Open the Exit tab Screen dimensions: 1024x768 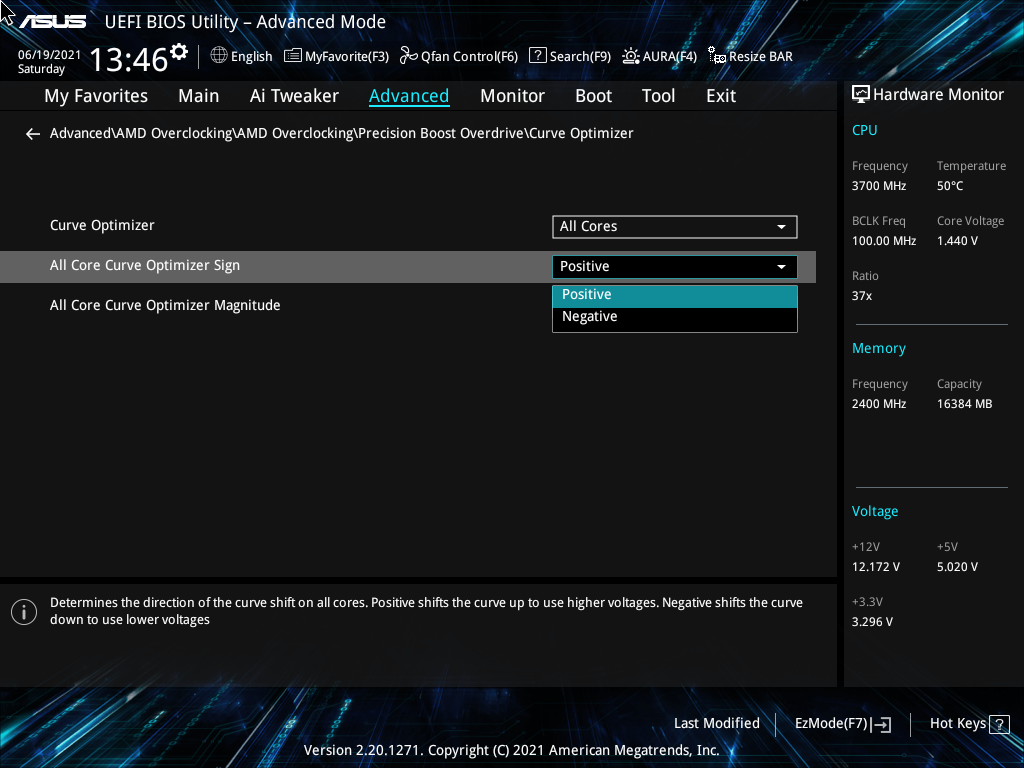[x=721, y=96]
